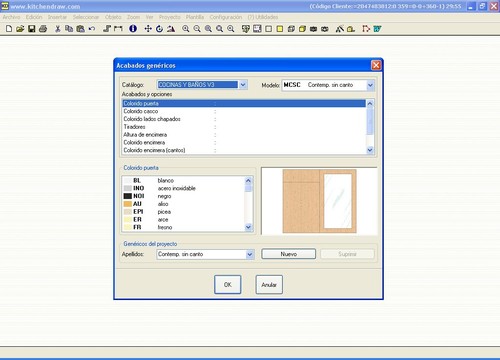The image size is (500, 360).
Task: Select the NOI negro color swatch
Action: 128,196
